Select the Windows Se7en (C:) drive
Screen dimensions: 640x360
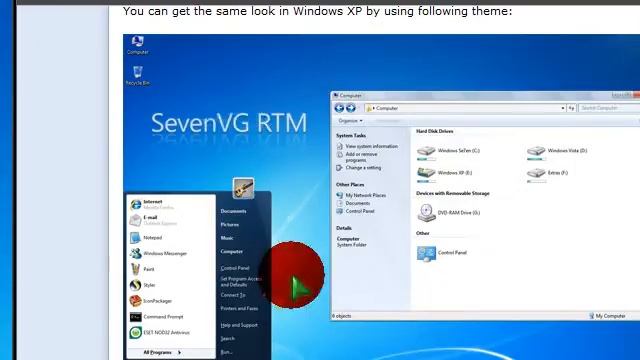tap(448, 152)
